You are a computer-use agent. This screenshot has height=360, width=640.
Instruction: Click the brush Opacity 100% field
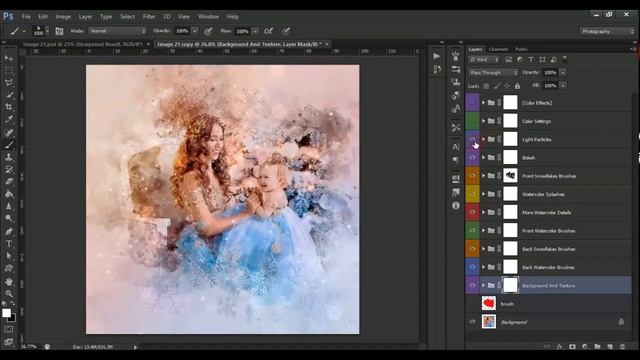[182, 31]
